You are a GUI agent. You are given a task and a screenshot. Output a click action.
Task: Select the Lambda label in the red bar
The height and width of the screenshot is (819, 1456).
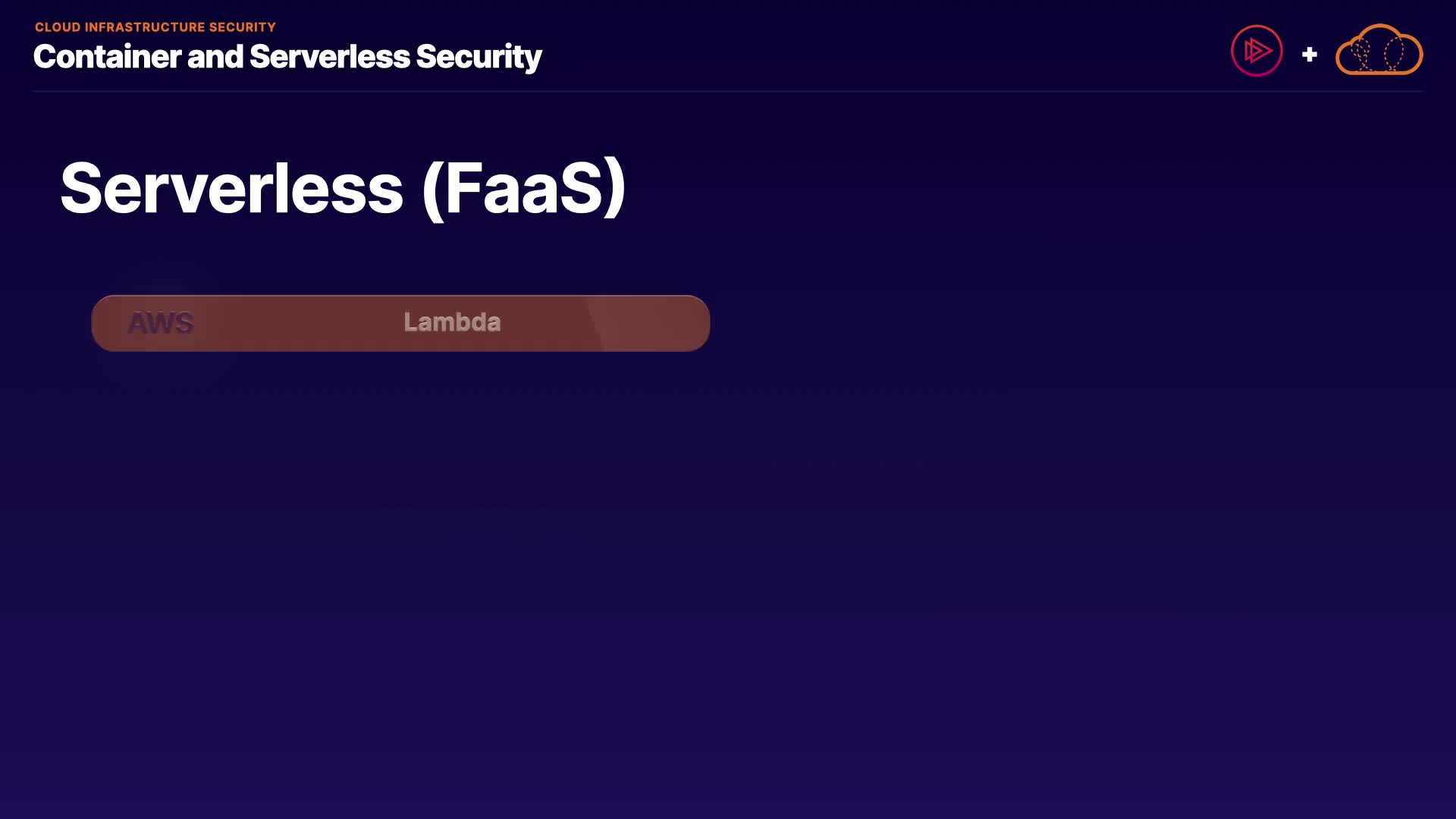click(x=452, y=322)
